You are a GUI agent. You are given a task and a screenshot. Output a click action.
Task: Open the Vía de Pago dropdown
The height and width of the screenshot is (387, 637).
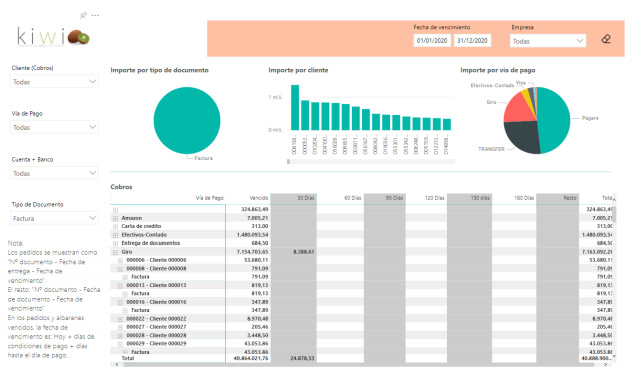tap(54, 127)
